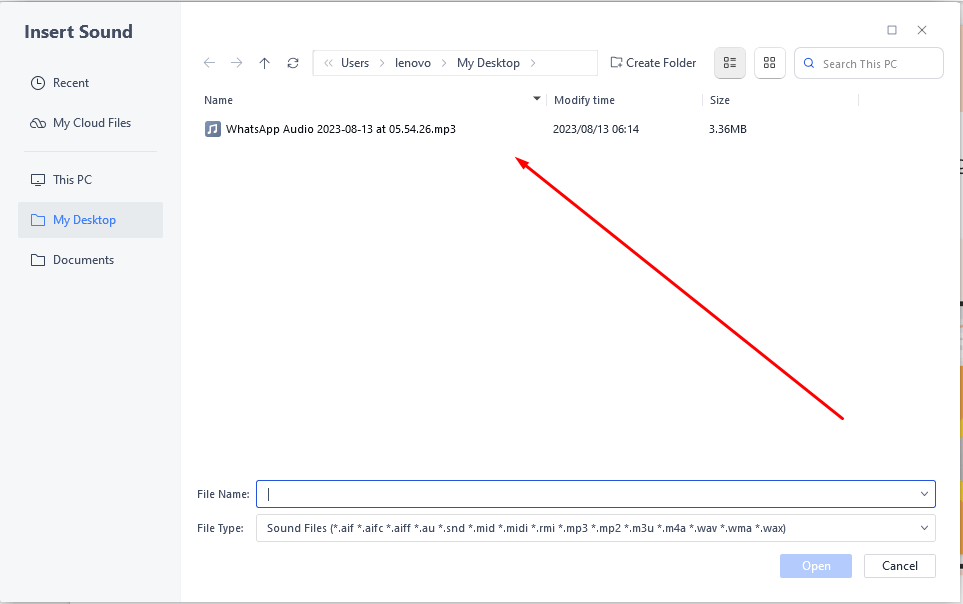
Task: Go up one folder level
Action: (x=264, y=62)
